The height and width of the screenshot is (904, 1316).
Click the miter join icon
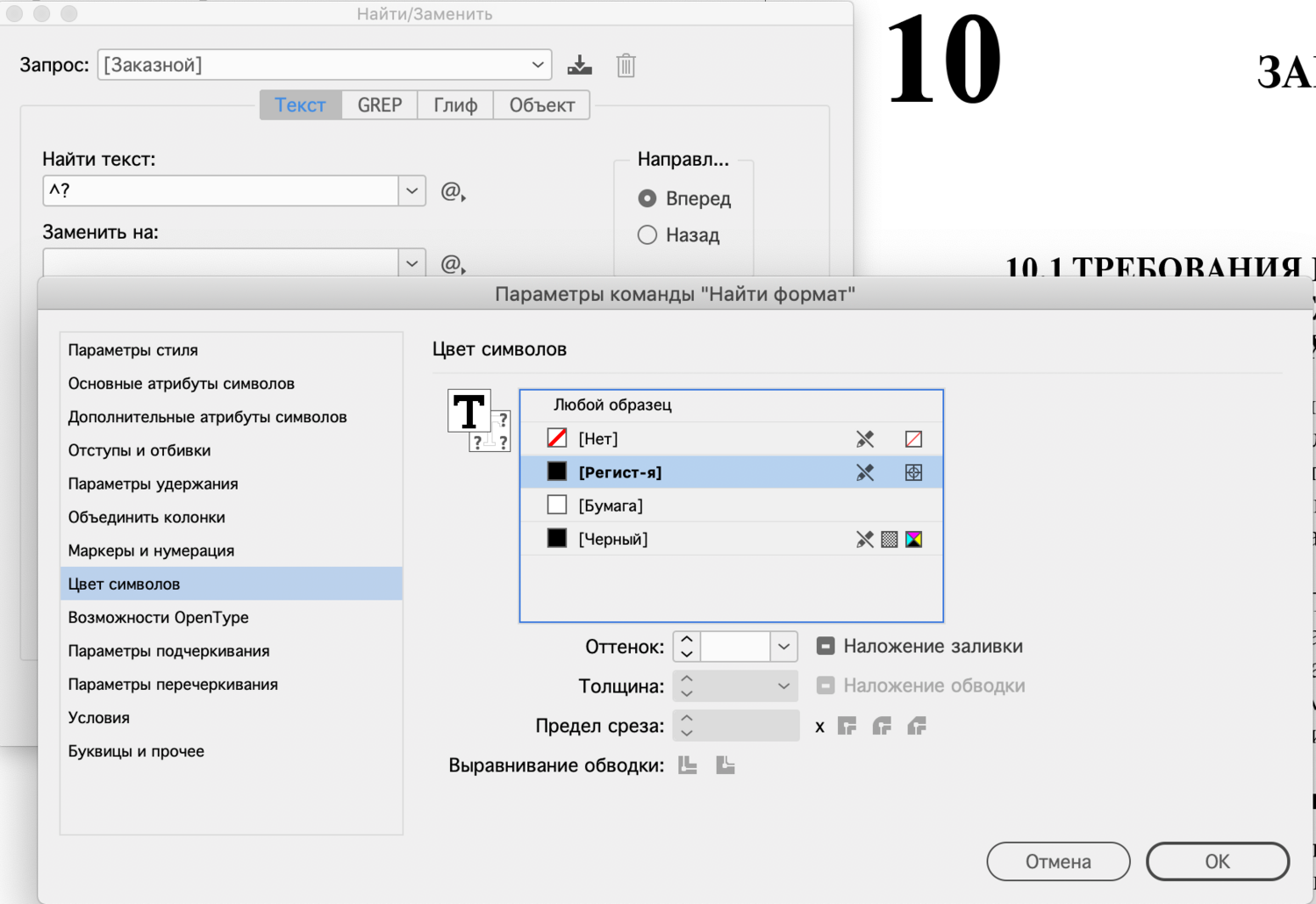847,726
